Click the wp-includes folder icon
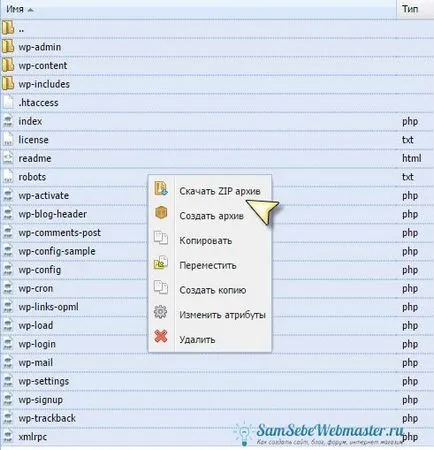 click(8, 84)
